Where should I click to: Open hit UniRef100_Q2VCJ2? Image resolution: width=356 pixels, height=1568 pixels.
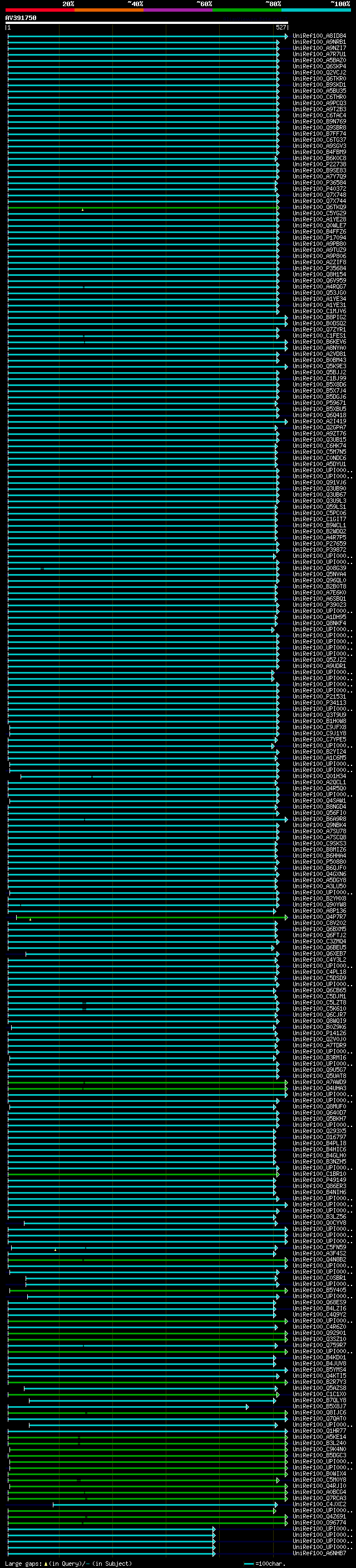click(x=319, y=72)
